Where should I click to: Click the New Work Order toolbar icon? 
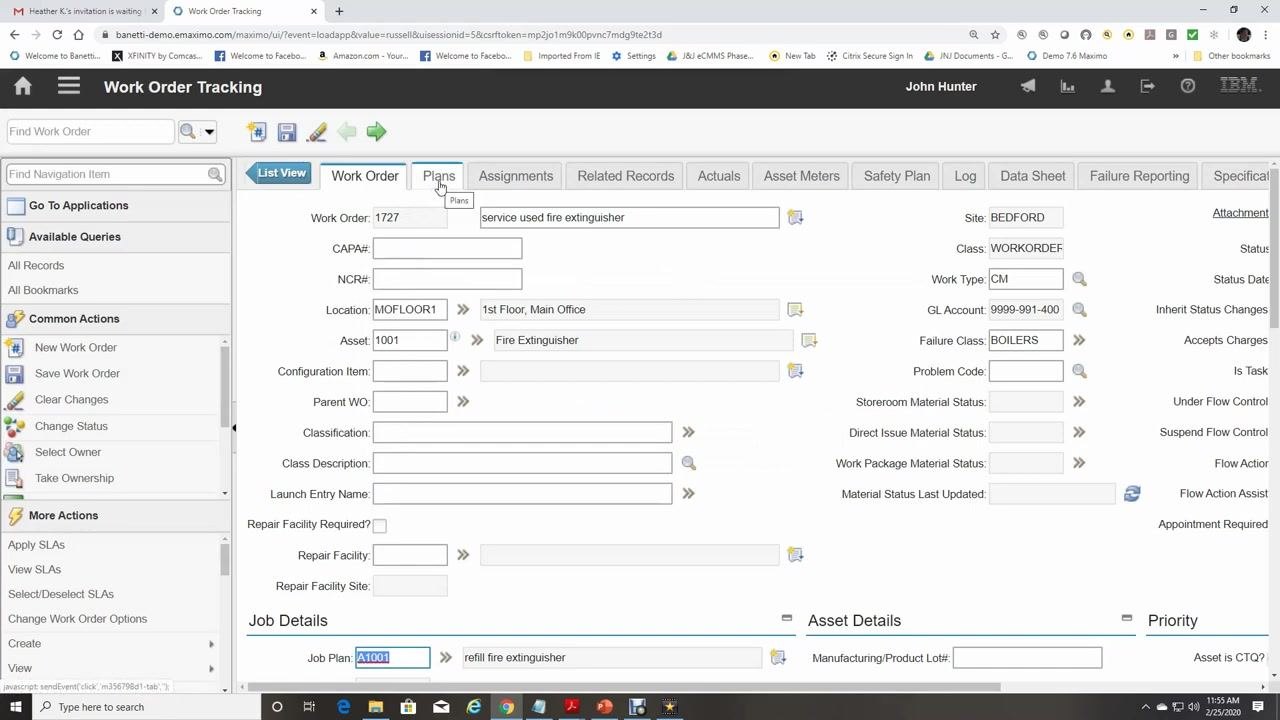pos(257,132)
